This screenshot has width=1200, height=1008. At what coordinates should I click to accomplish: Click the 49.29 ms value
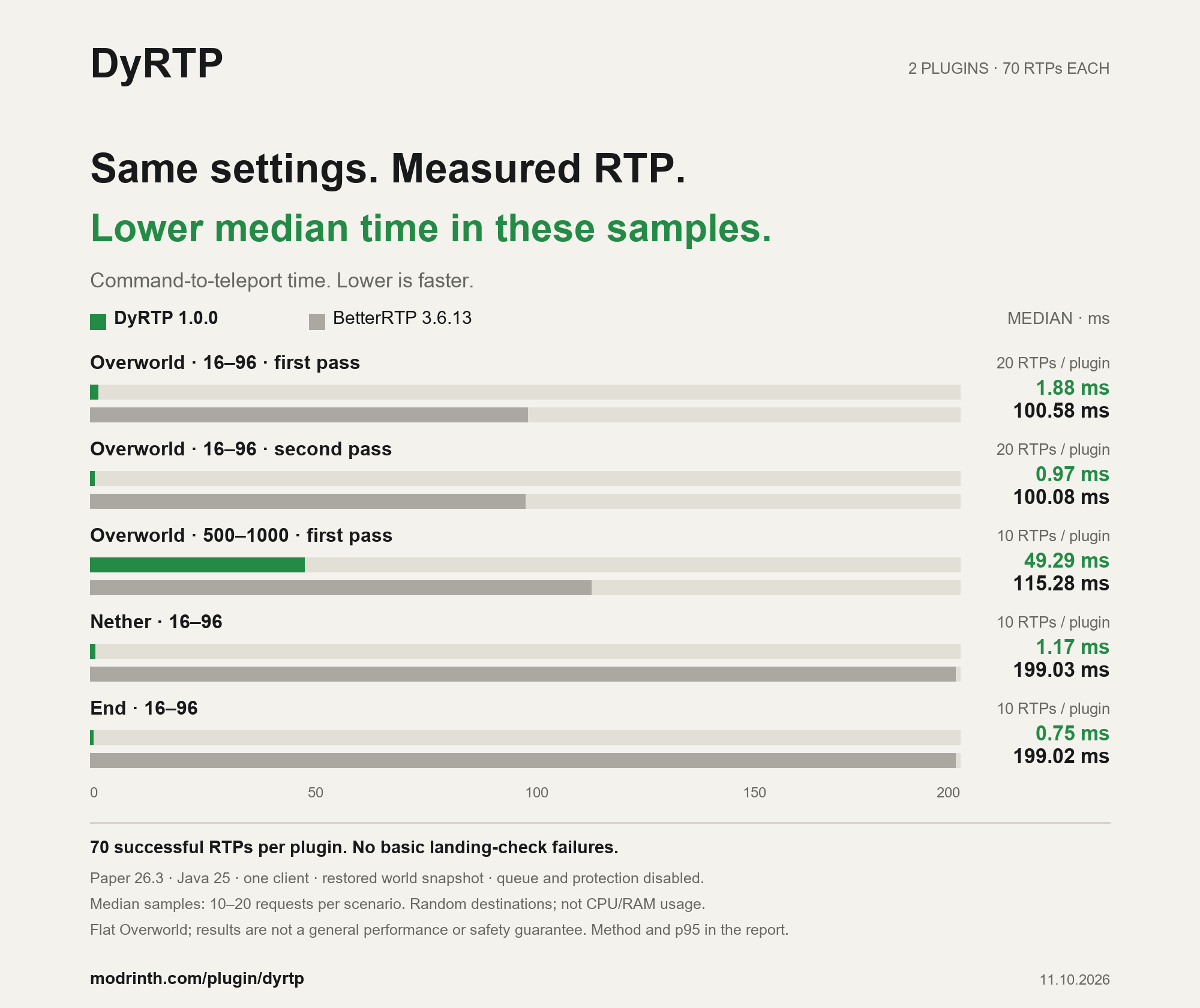[x=1067, y=561]
